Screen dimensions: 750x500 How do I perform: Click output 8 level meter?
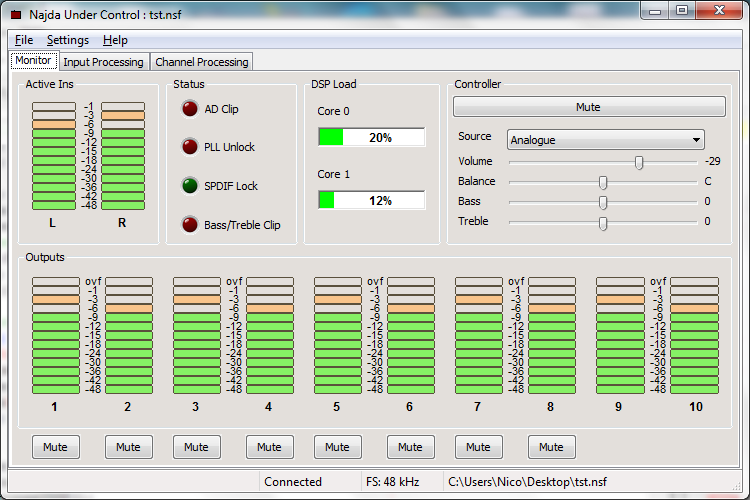[552, 335]
